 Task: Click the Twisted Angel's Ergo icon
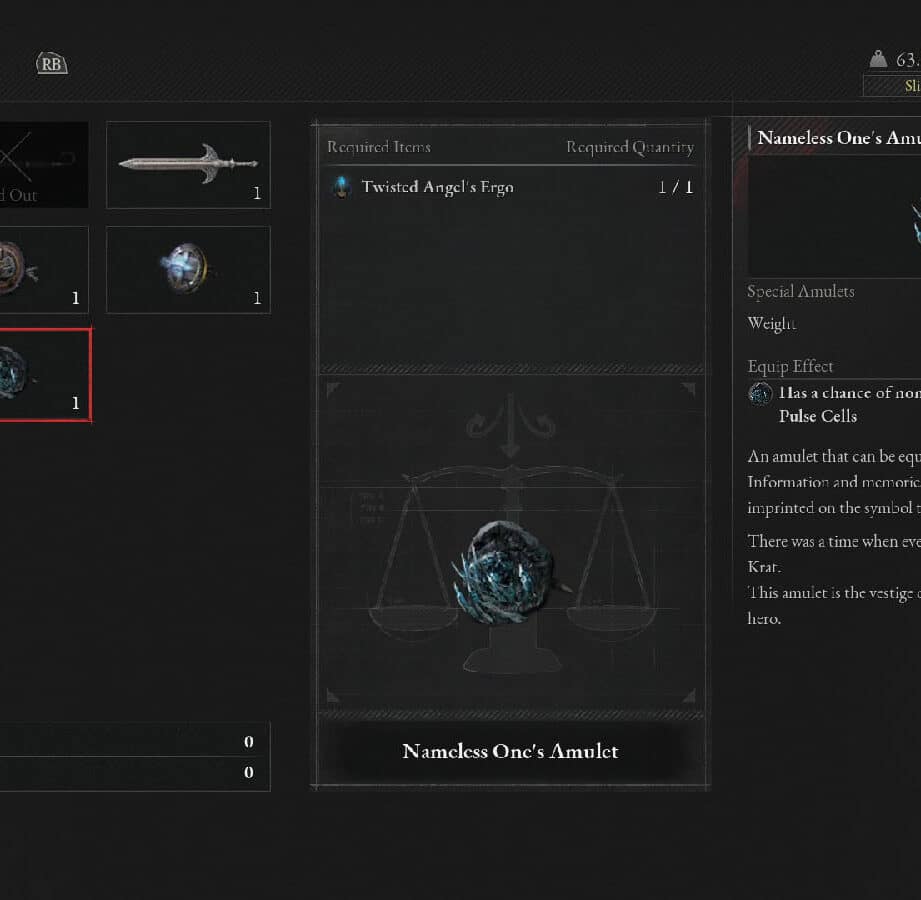pos(341,187)
